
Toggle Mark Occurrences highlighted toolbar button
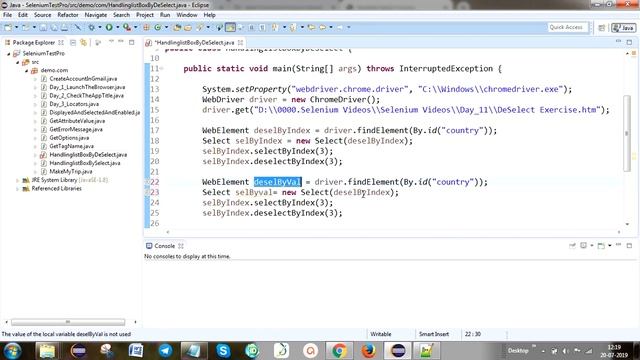[230, 27]
